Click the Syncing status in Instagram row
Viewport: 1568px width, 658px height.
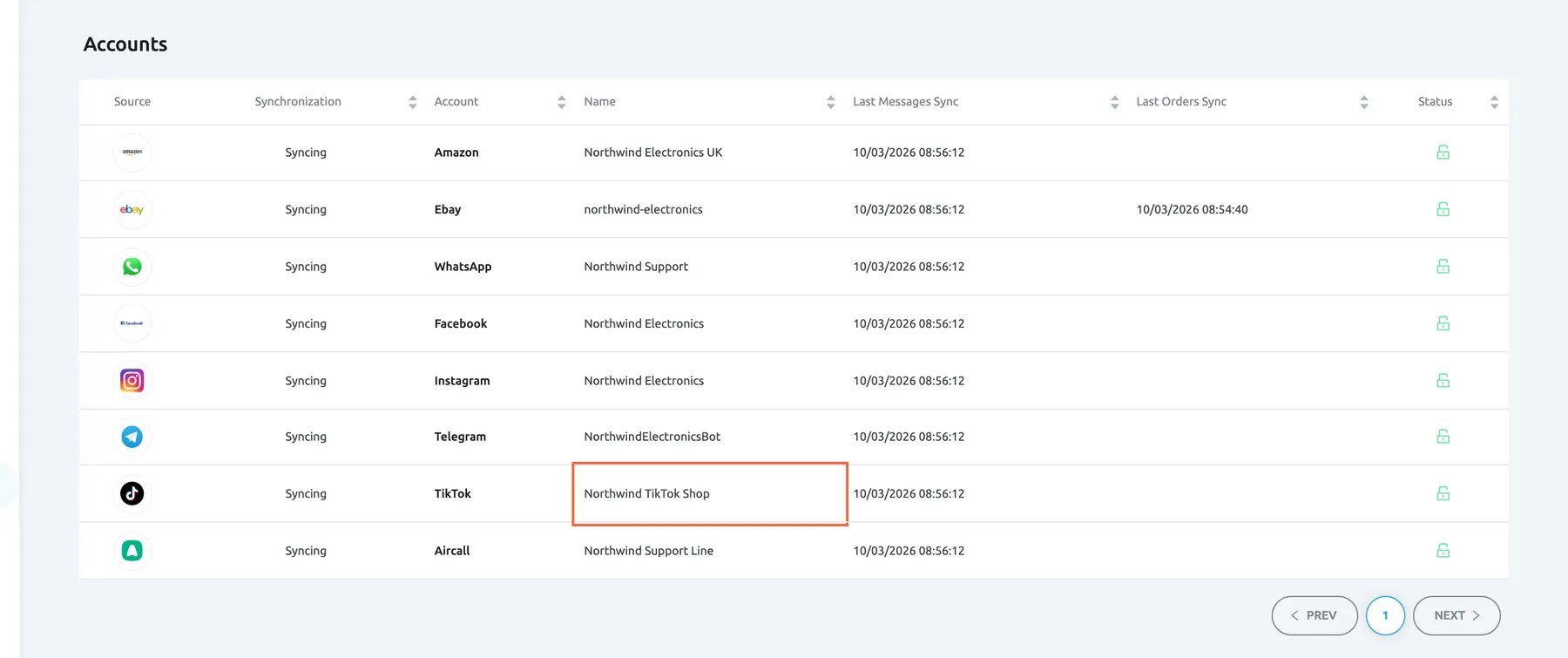306,381
